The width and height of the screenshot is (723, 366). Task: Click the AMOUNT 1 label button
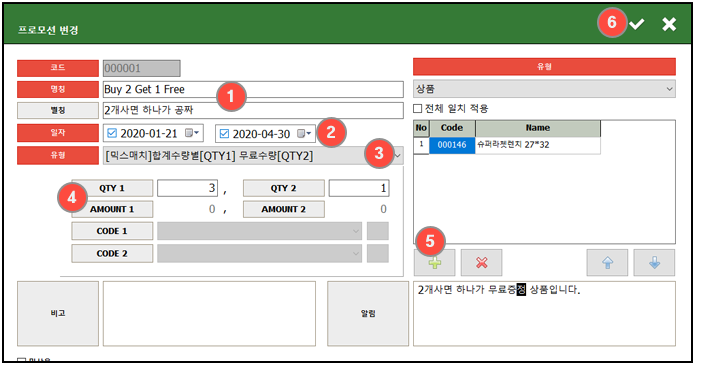coord(112,209)
